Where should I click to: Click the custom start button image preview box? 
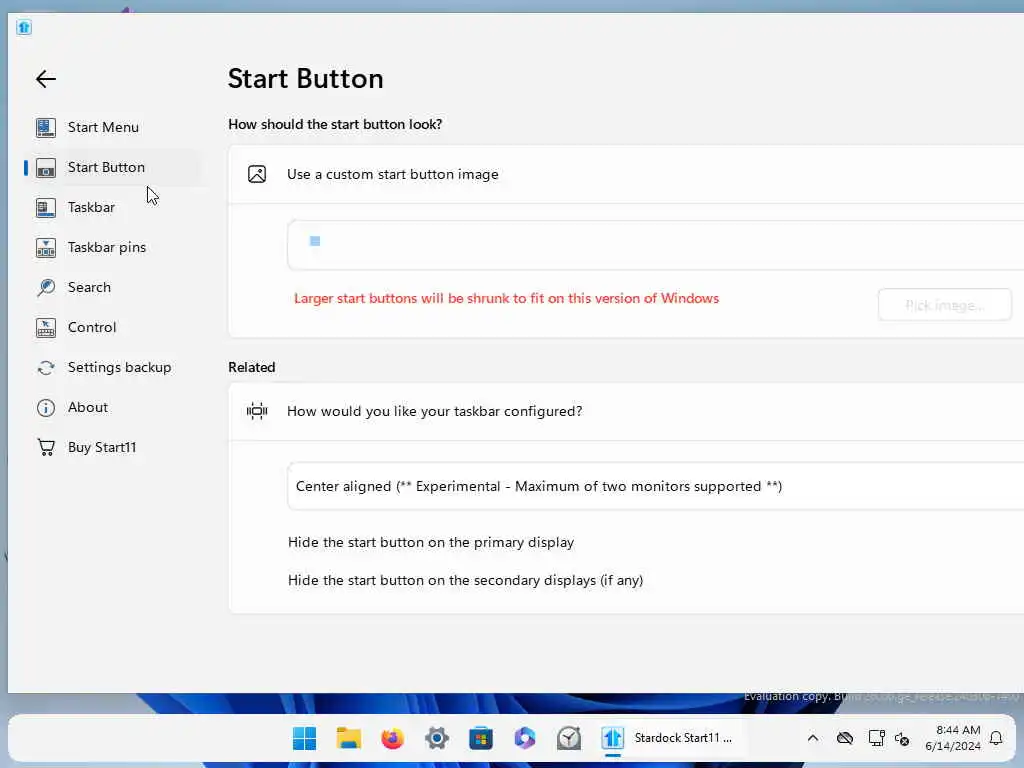(x=656, y=246)
